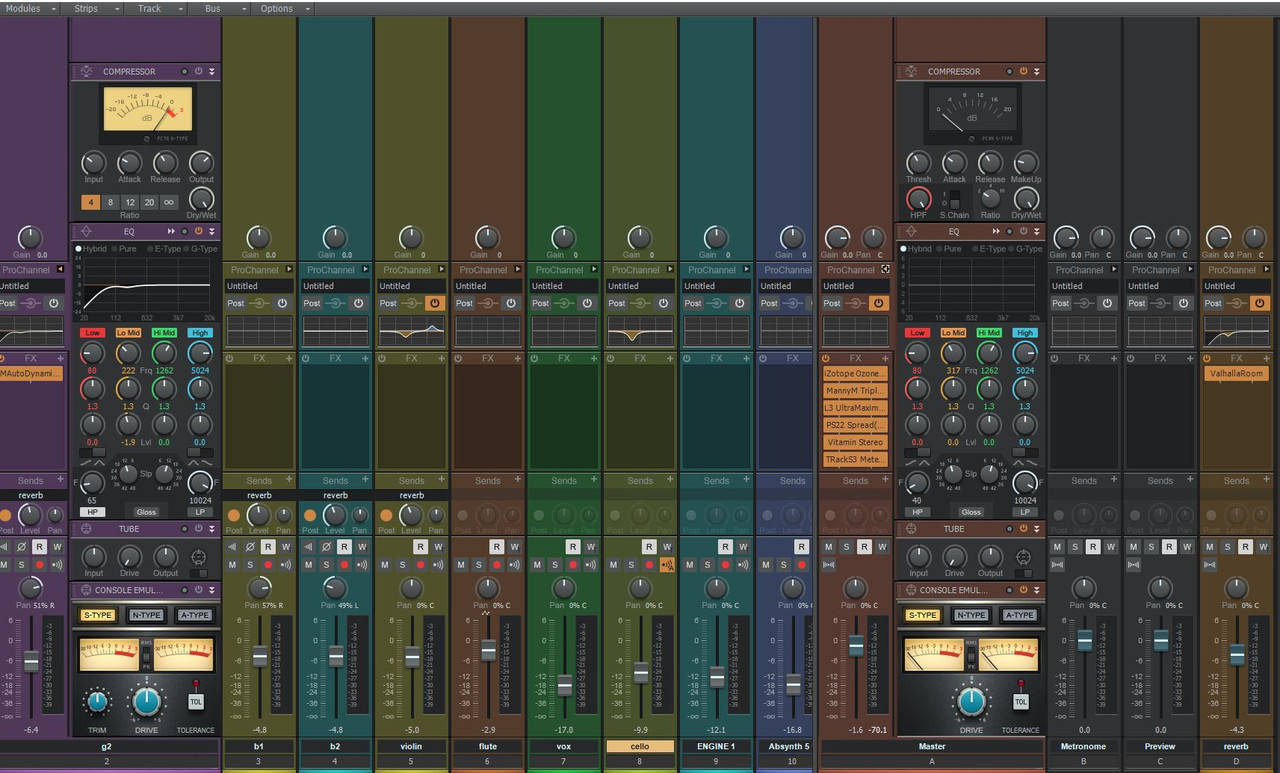Open iZotope Ozone plugin in Master FX

[855, 373]
